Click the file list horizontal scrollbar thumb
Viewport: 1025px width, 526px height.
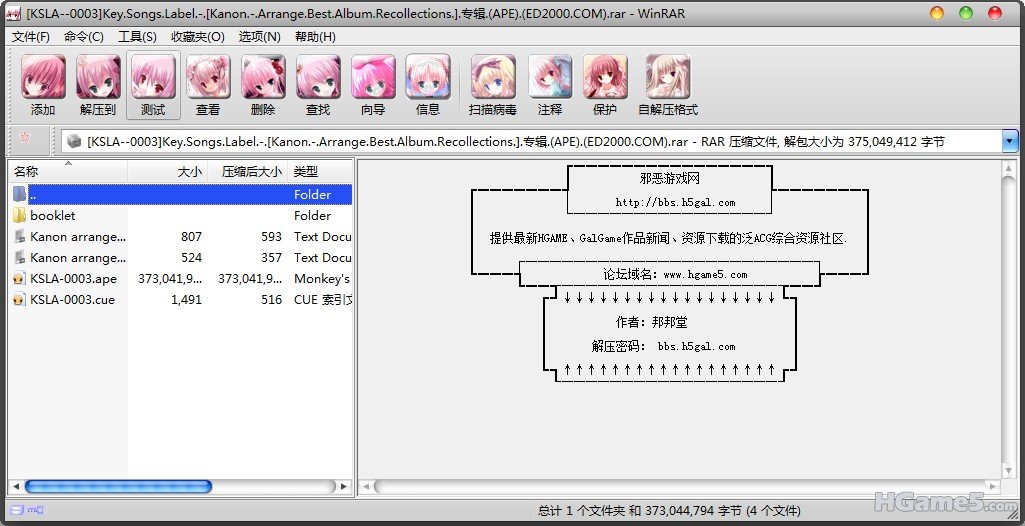click(x=118, y=486)
